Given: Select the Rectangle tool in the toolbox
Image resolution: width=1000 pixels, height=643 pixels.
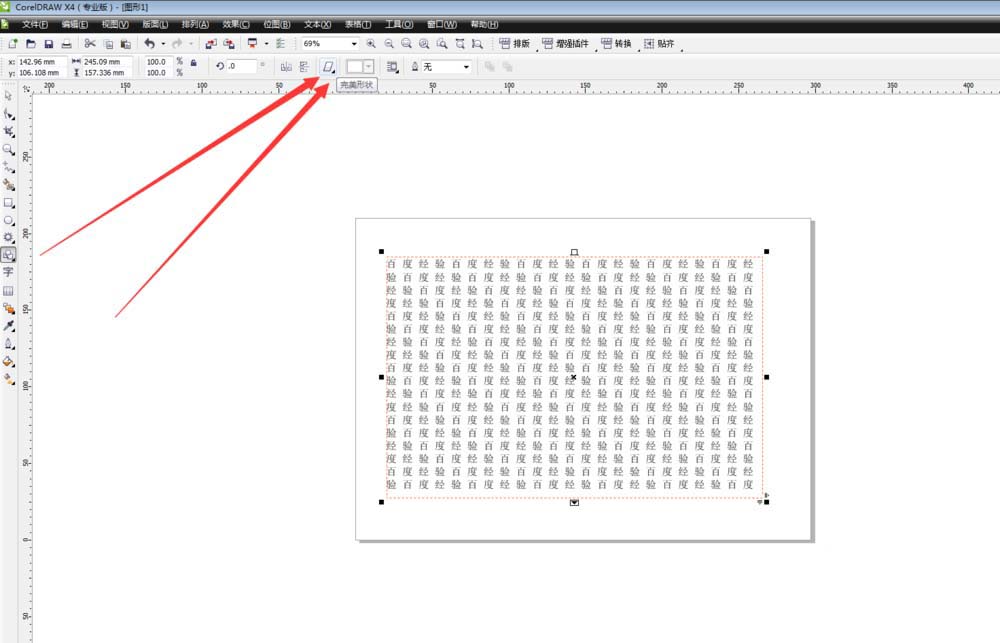Looking at the screenshot, I should point(8,203).
